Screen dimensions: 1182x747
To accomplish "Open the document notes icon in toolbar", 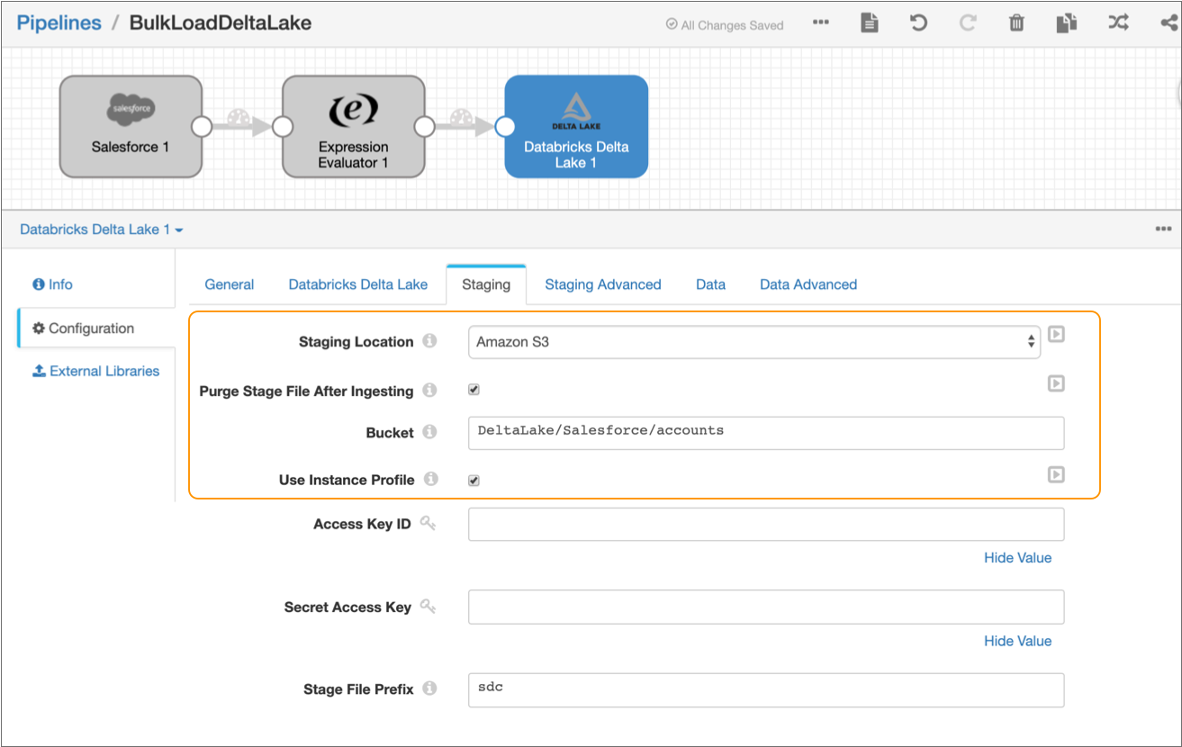I will [x=869, y=23].
